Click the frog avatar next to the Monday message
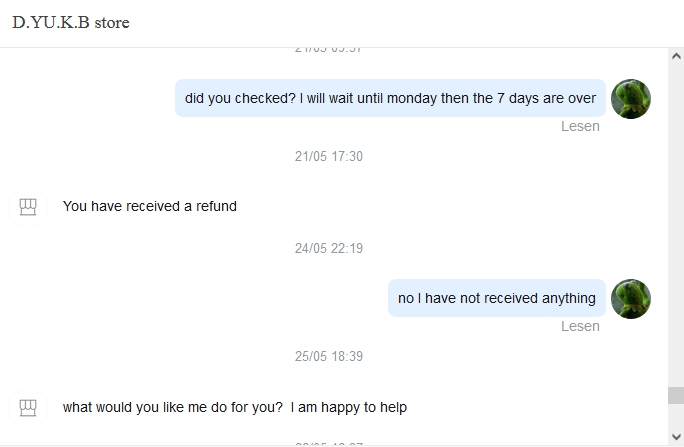The width and height of the screenshot is (684, 447). pyautogui.click(x=631, y=99)
